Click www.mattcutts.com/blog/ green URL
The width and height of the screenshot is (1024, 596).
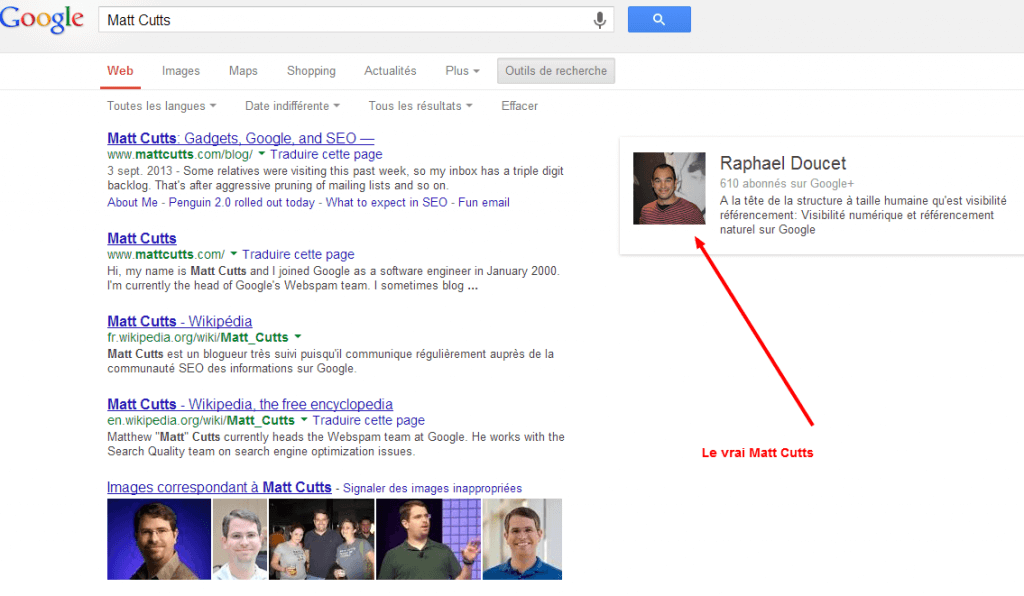[x=180, y=155]
